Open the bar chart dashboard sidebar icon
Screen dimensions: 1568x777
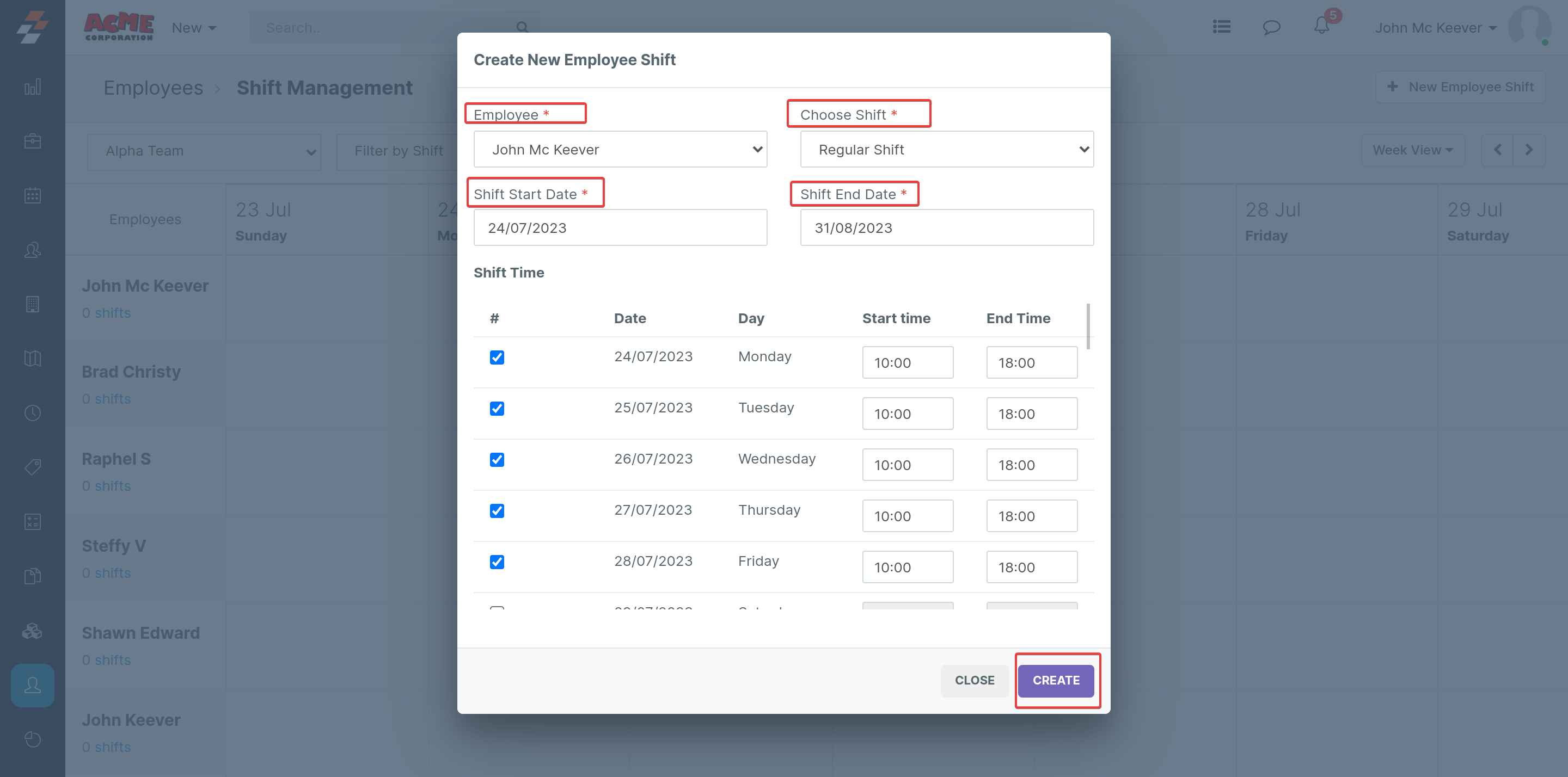tap(32, 87)
